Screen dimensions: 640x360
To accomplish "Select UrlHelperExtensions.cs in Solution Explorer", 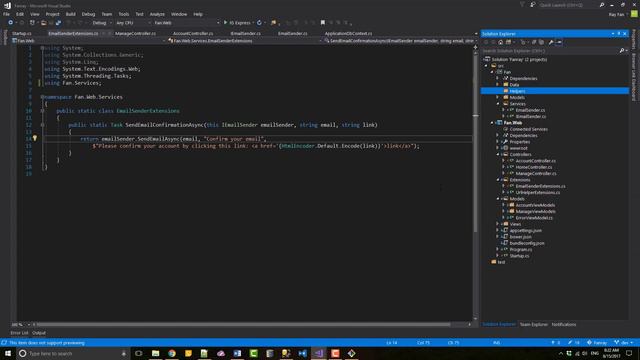I will [538, 193].
